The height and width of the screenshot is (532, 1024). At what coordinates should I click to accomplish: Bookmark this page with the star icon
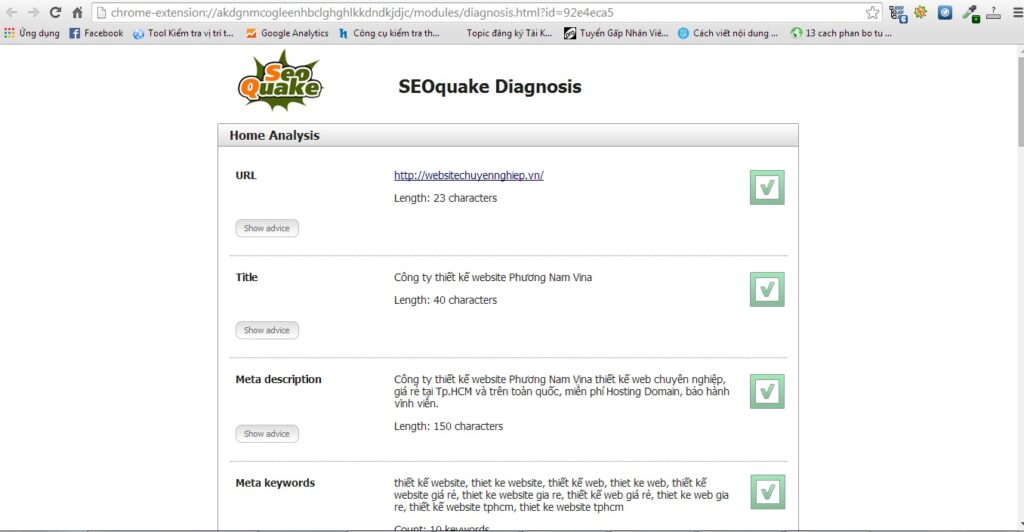tap(872, 12)
